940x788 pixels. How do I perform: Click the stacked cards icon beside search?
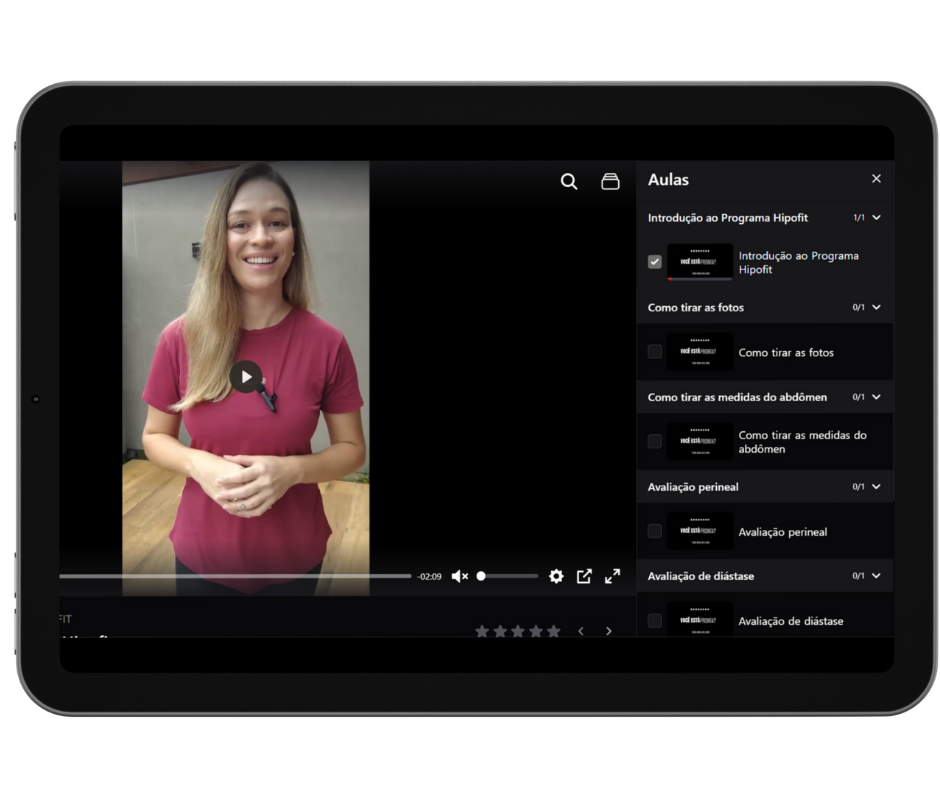coord(610,181)
